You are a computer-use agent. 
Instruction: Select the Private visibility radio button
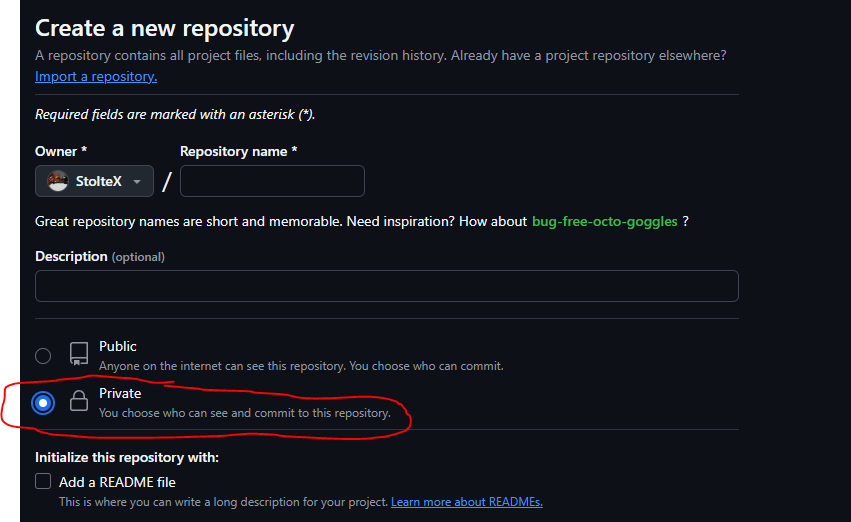(x=43, y=403)
